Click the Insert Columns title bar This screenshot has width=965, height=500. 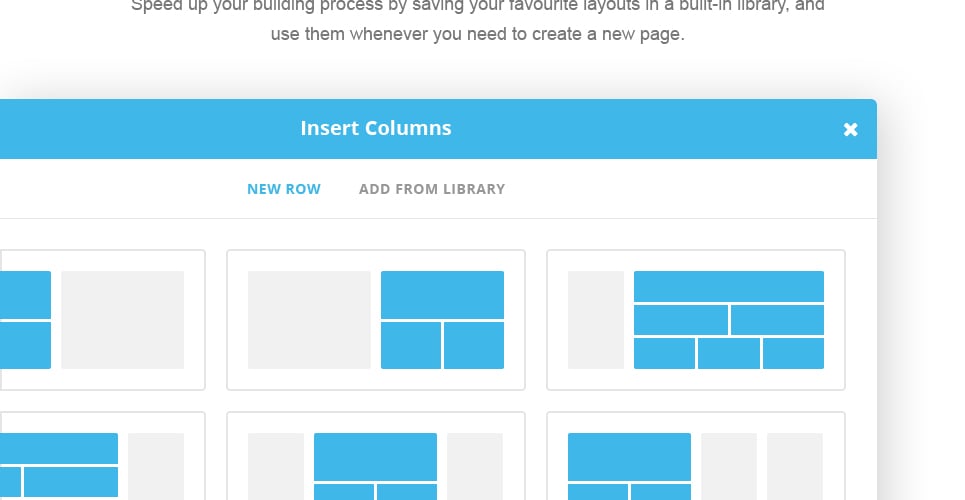pos(376,129)
